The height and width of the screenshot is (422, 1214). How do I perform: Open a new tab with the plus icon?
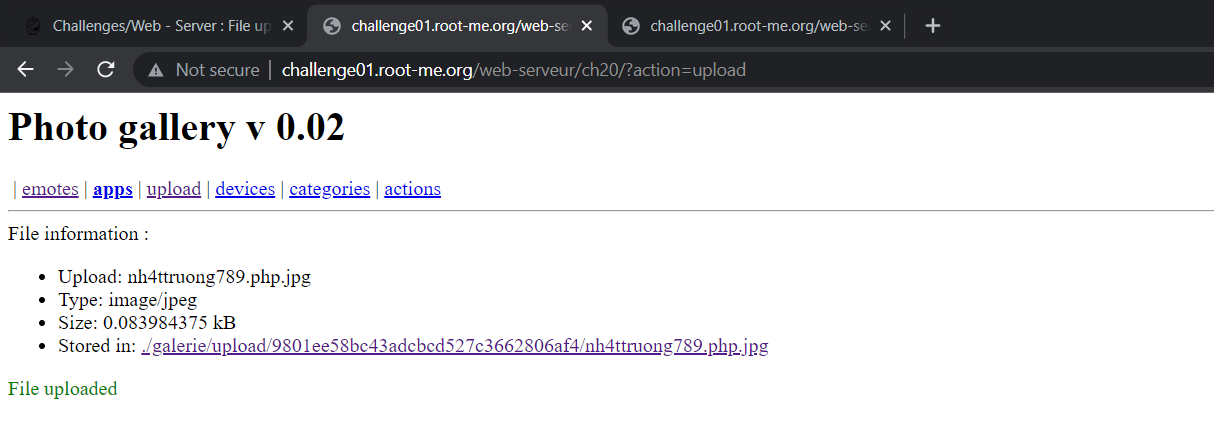coord(932,26)
